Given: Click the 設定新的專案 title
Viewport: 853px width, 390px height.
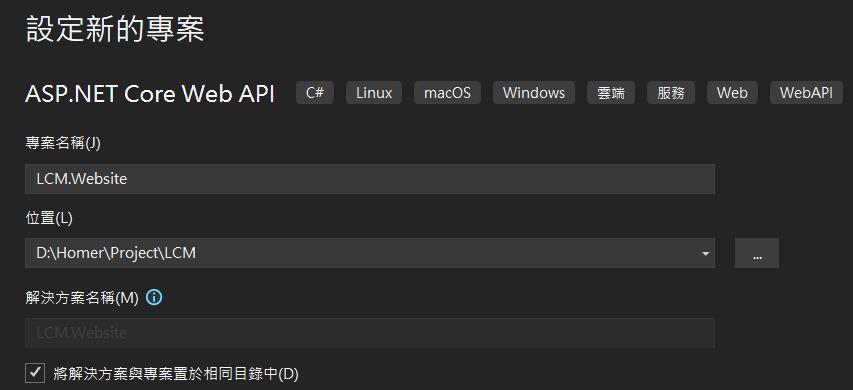Looking at the screenshot, I should tap(115, 29).
